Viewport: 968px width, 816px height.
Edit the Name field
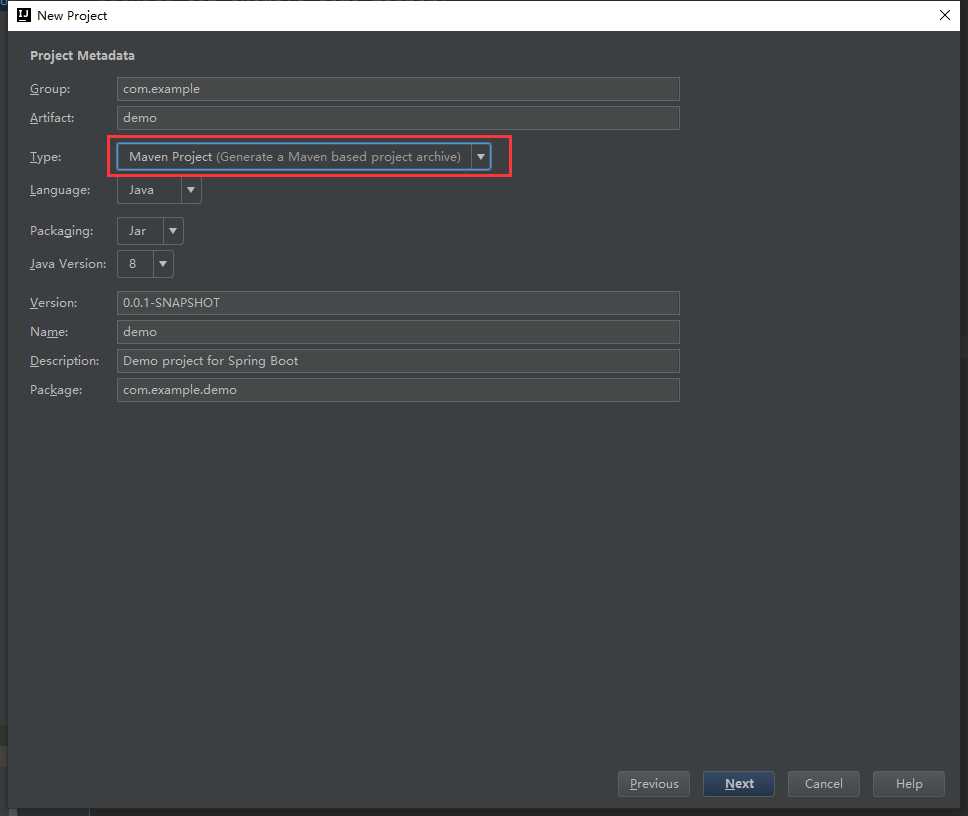[x=398, y=332]
